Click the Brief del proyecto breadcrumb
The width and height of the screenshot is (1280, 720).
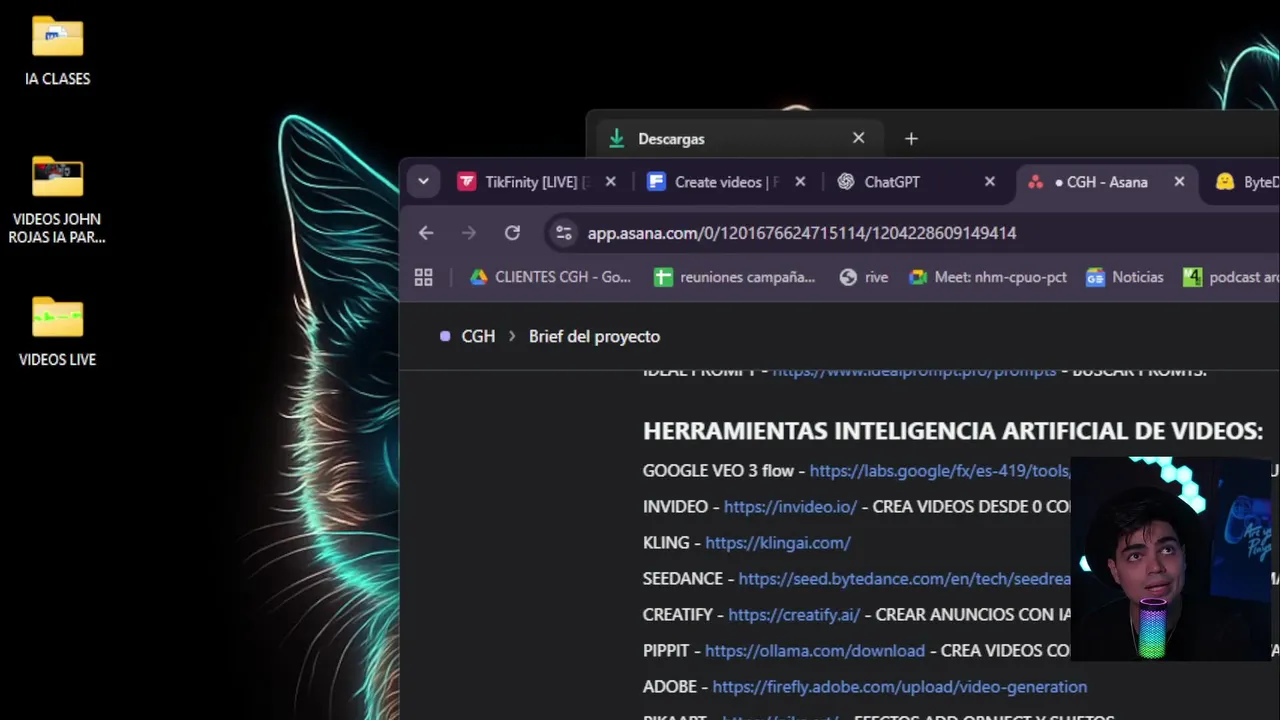click(x=594, y=336)
